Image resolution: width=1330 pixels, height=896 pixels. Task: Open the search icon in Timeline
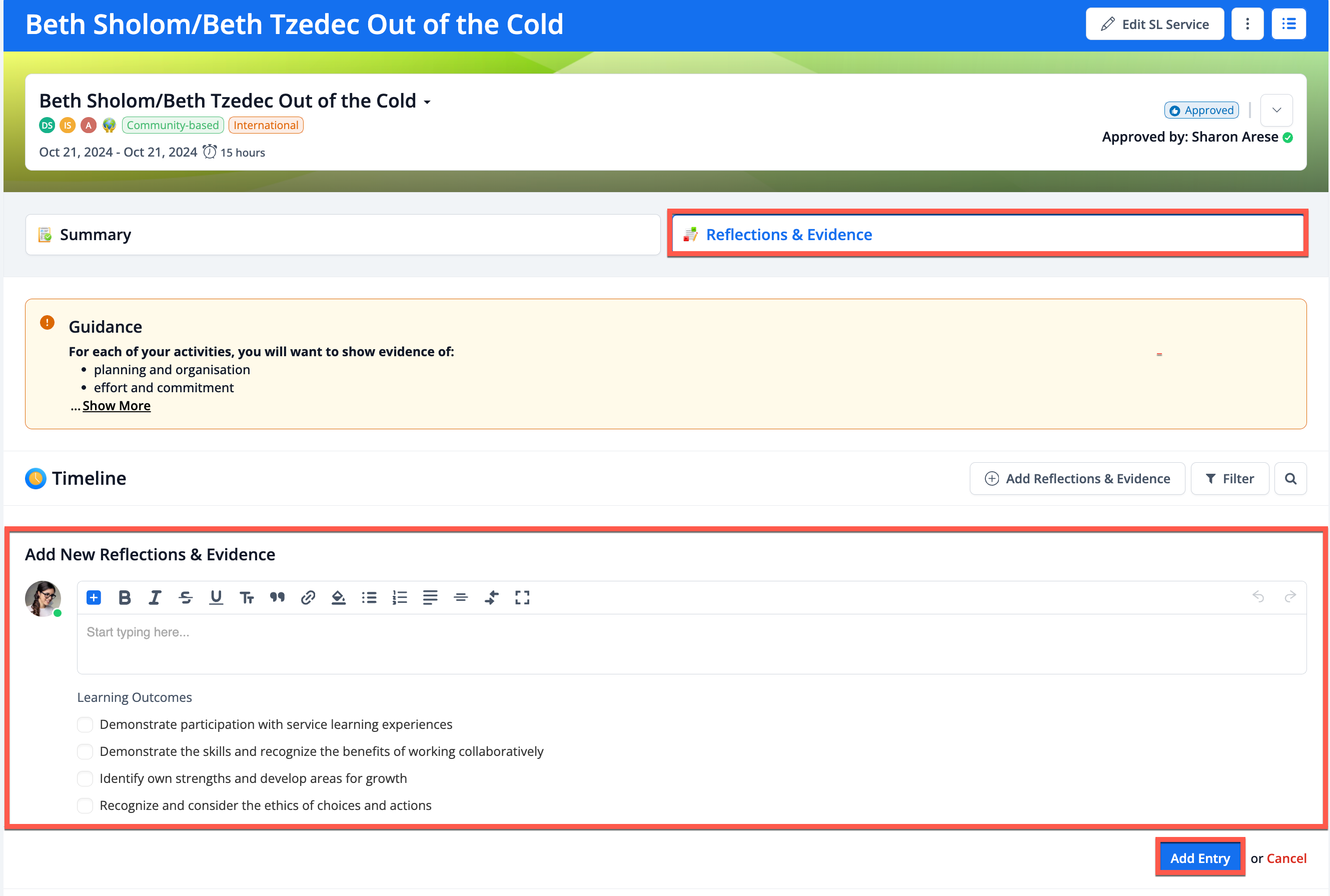point(1290,479)
